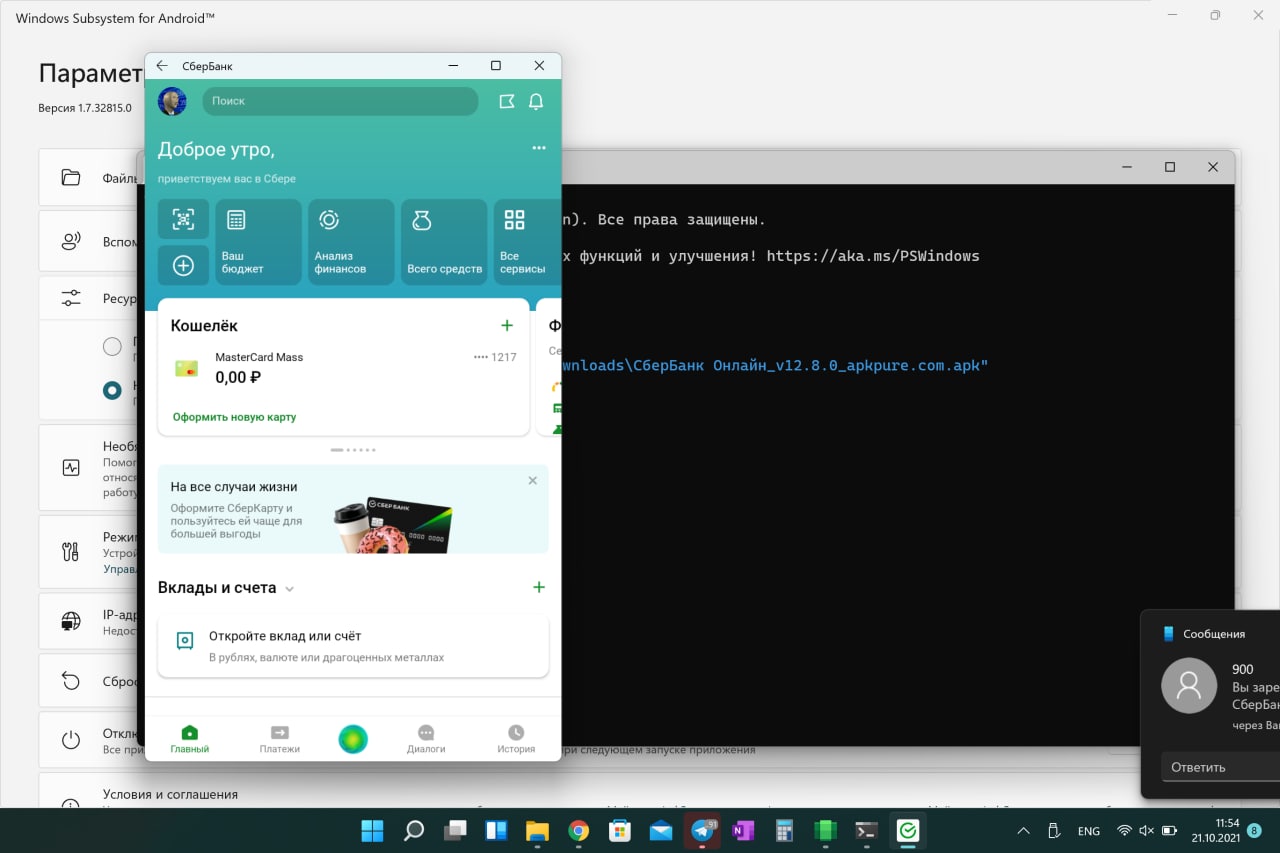The image size is (1280, 853).
Task: Tap the round plus tile under the scanner
Action: pos(183,265)
